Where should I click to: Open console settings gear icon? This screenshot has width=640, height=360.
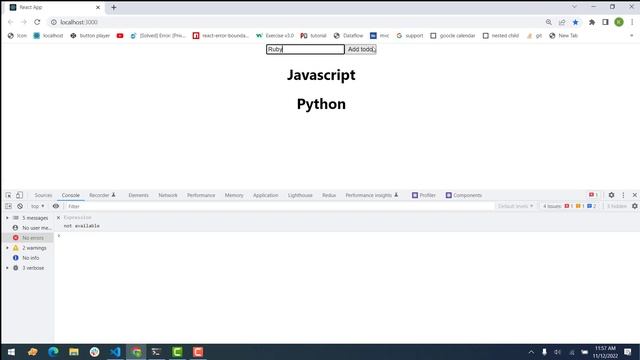point(634,206)
